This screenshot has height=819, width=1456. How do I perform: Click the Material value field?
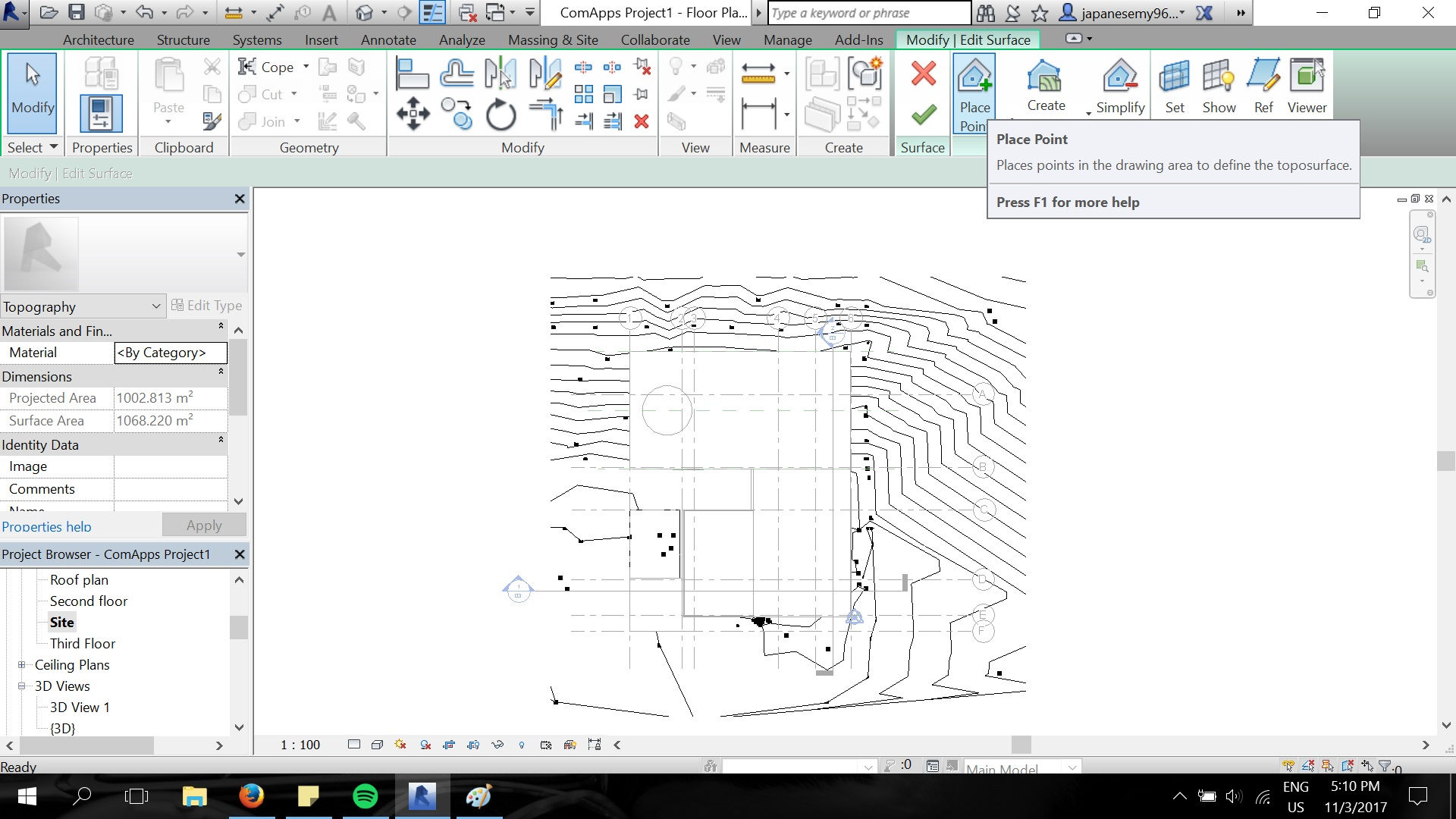pyautogui.click(x=171, y=353)
